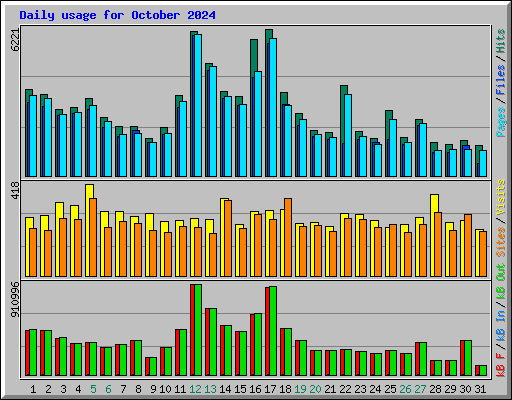Click day 29 on the x-axis

(450, 389)
